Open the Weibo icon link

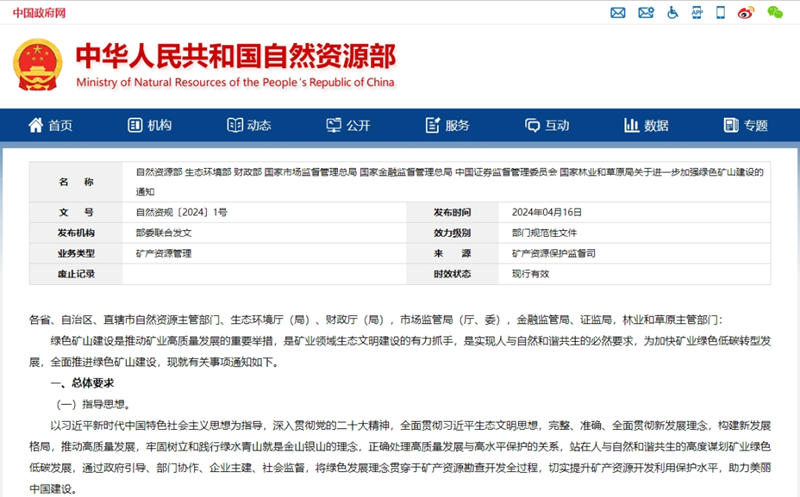pos(745,13)
